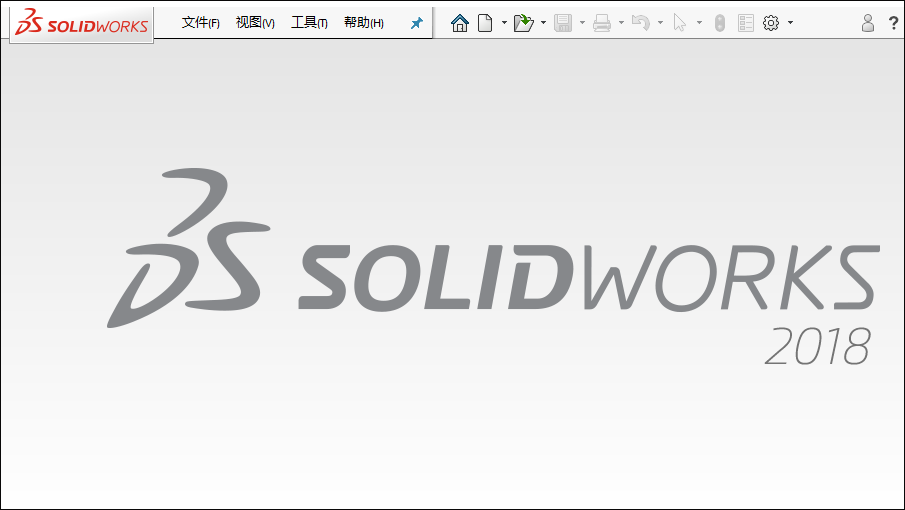Image resolution: width=905 pixels, height=510 pixels.
Task: Click the Rebuild traffic light icon
Action: tap(720, 23)
